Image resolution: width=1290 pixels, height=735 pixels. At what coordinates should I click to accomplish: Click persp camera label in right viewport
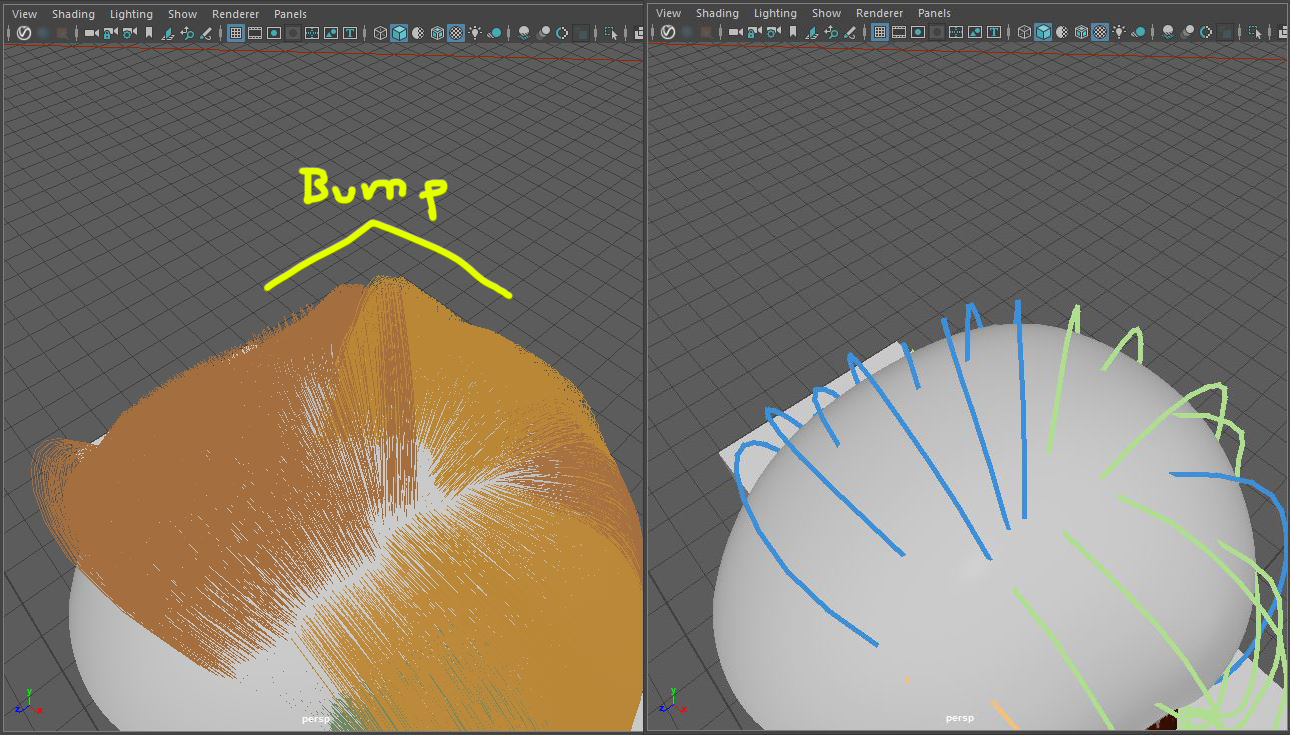tap(960, 718)
